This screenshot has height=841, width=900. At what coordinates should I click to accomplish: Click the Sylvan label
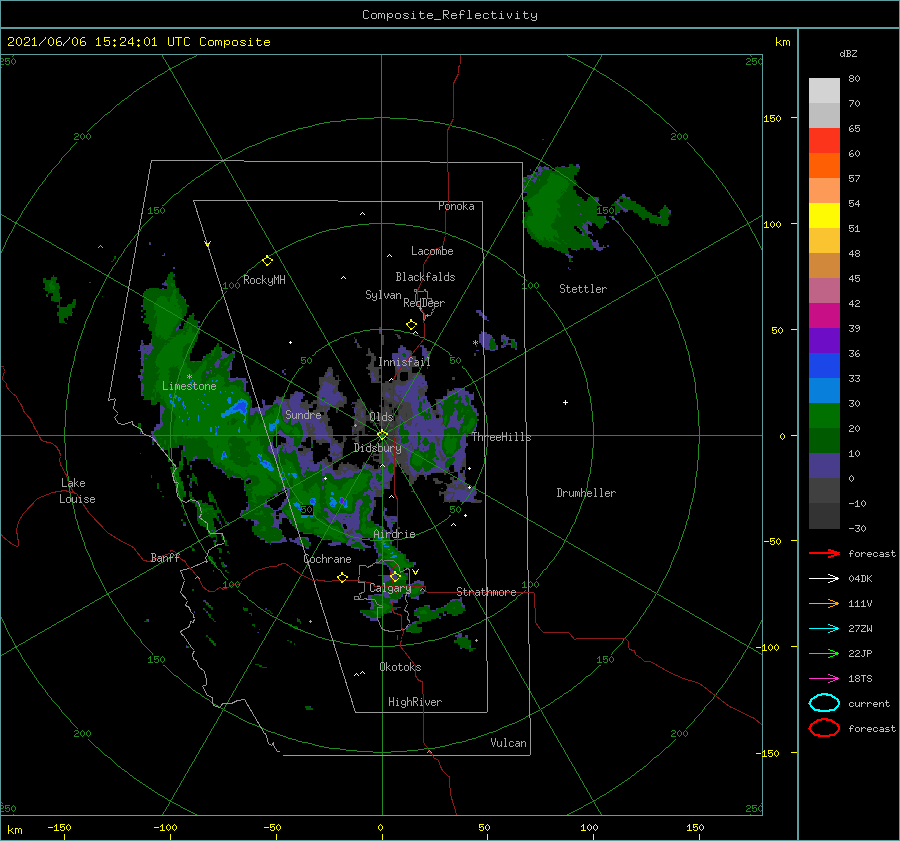(x=383, y=295)
